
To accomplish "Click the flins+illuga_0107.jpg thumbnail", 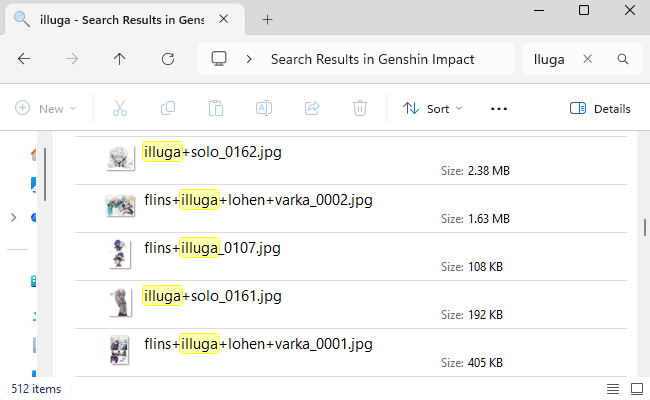I will pyautogui.click(x=121, y=254).
